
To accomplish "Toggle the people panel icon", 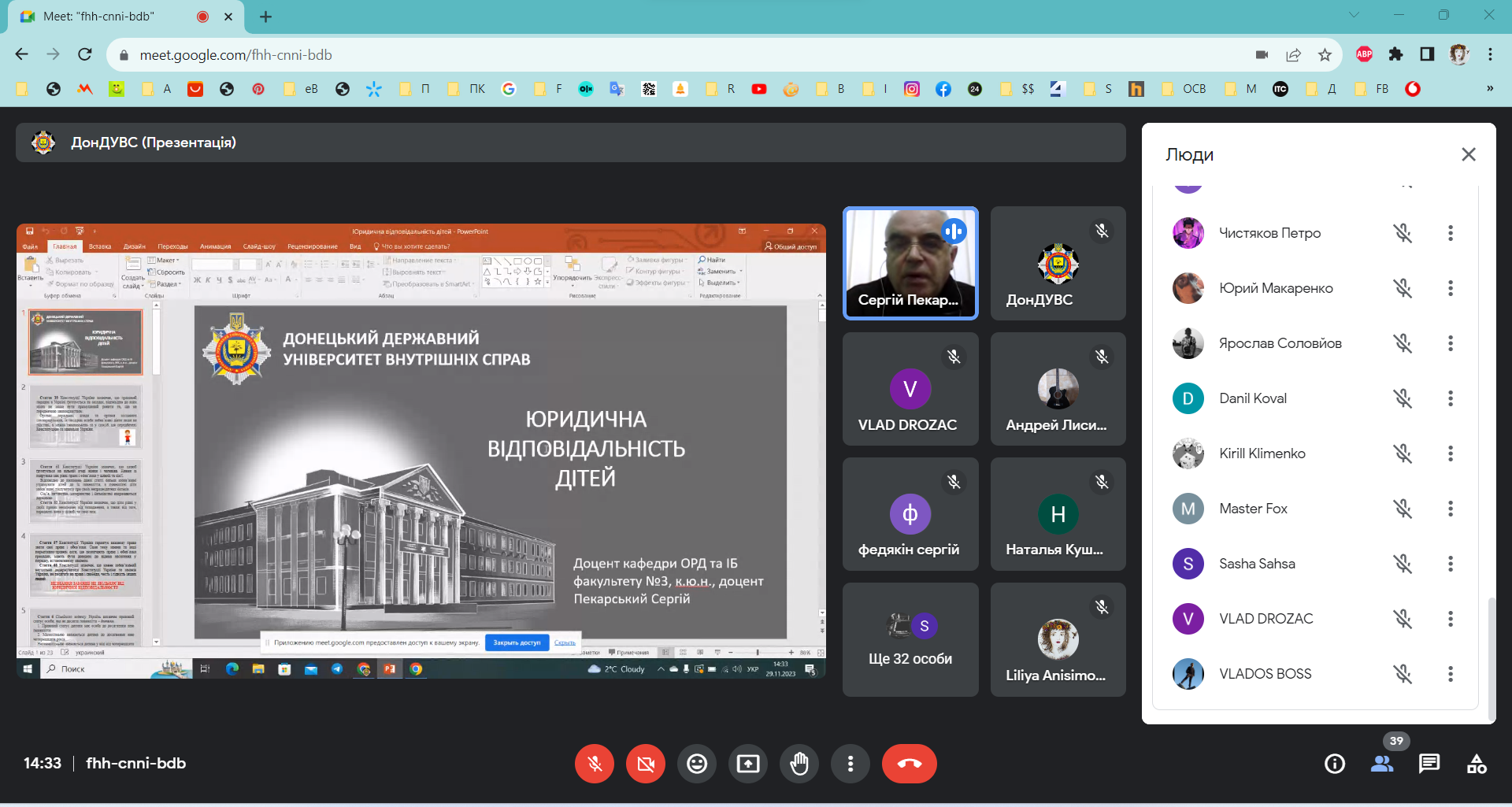I will pyautogui.click(x=1382, y=764).
